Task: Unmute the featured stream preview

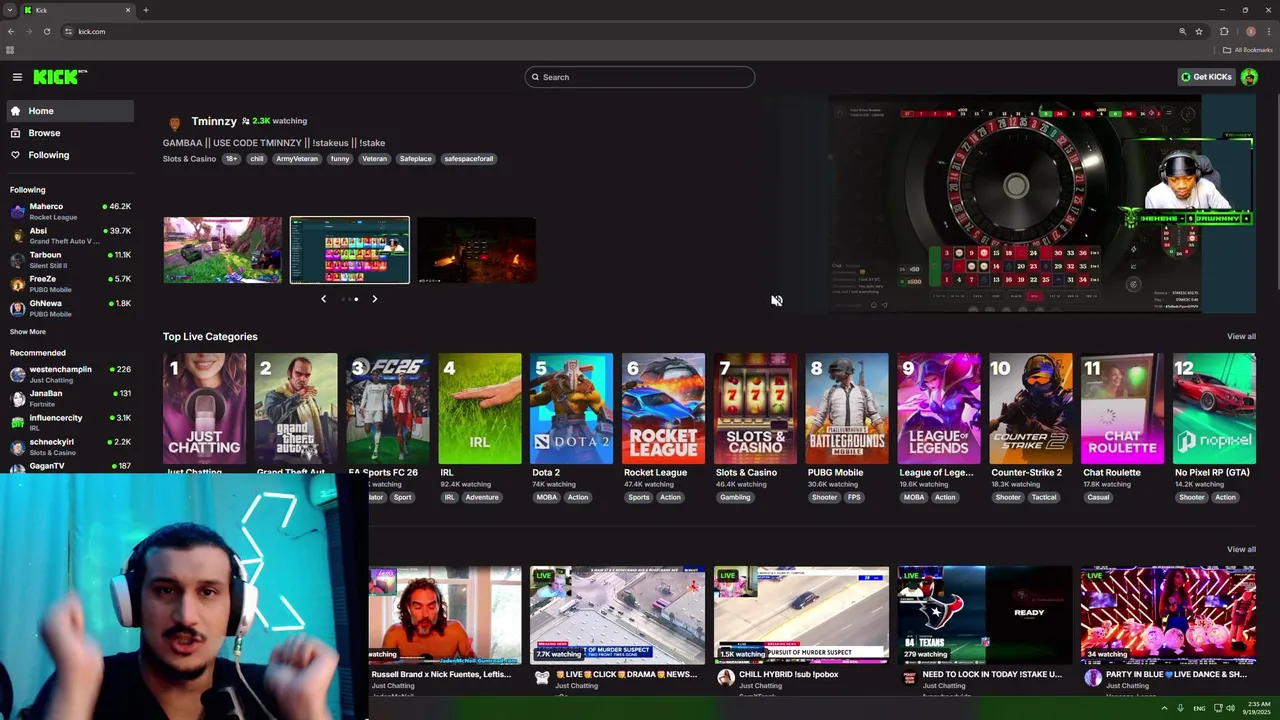Action: 777,301
